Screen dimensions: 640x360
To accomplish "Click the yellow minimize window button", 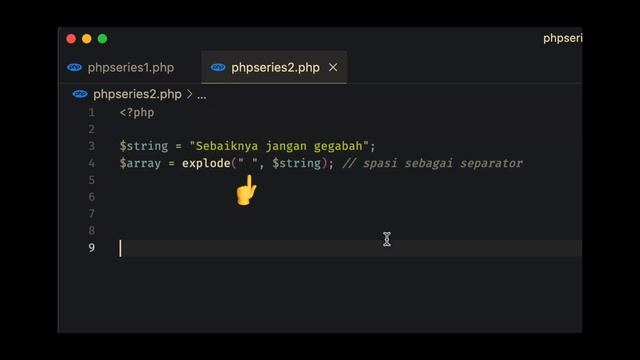I will pos(87,39).
